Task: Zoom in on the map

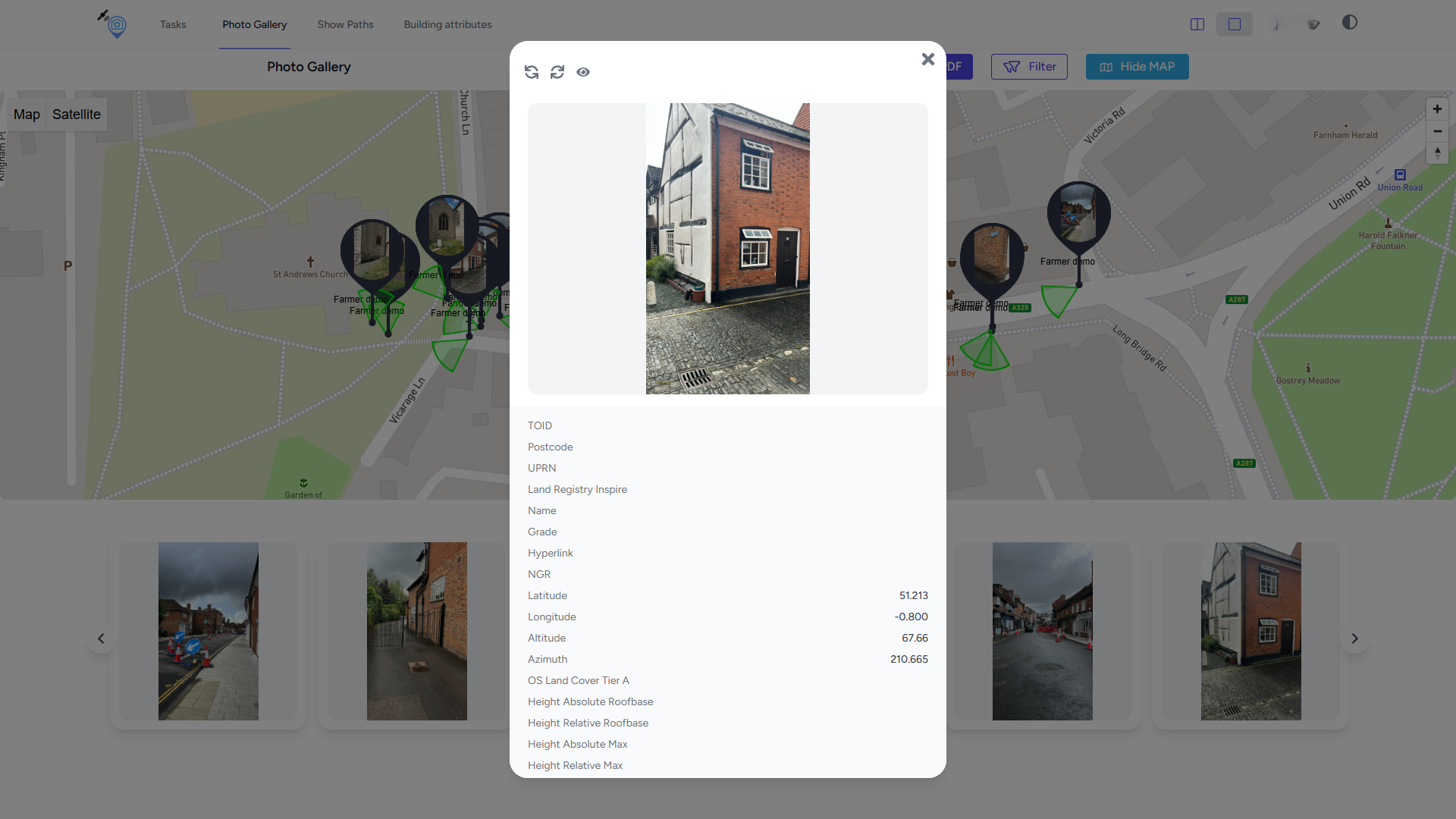Action: [1437, 109]
